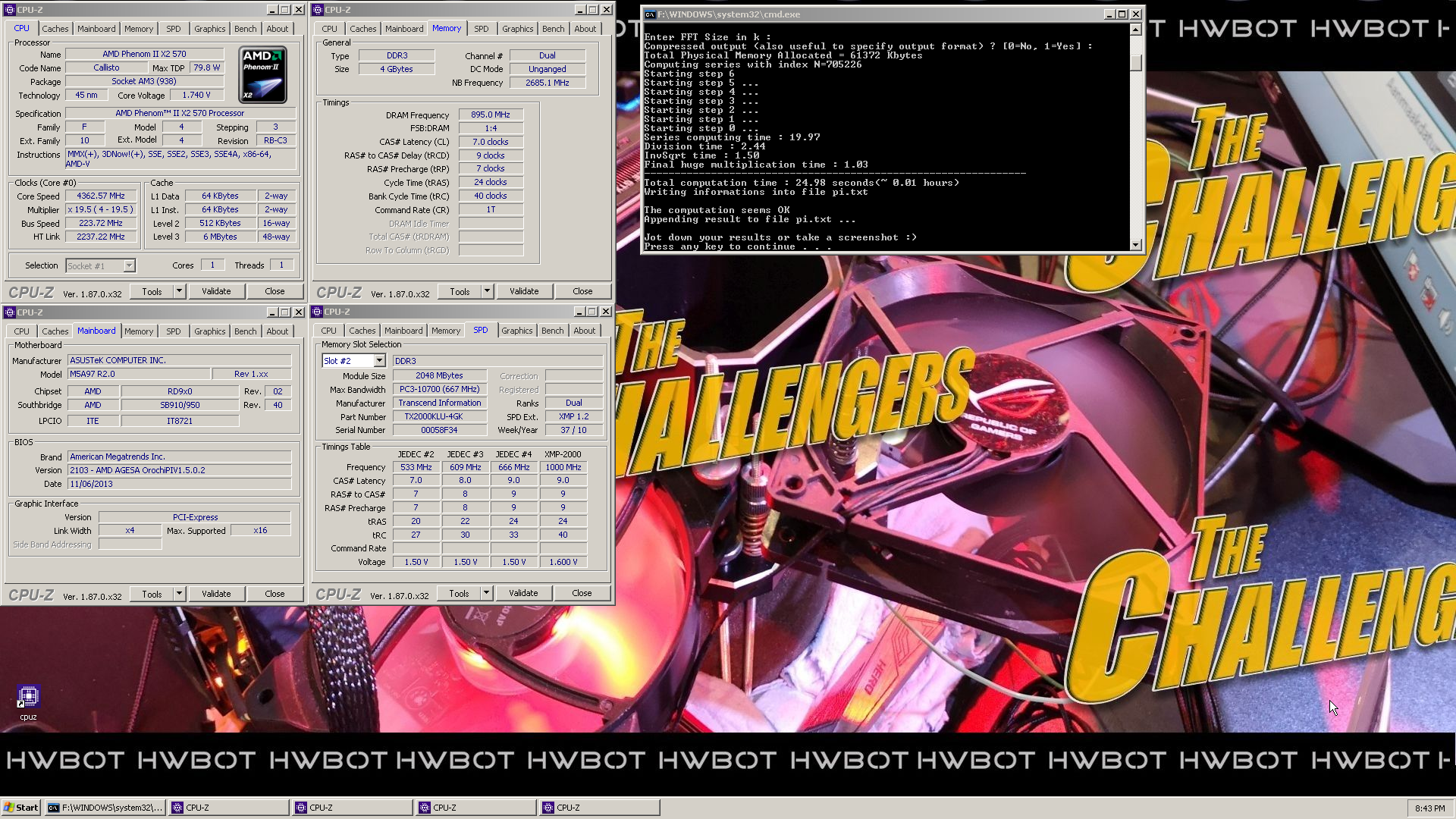Minimize the cmd.exe window
Image resolution: width=1456 pixels, height=819 pixels.
tap(1109, 14)
